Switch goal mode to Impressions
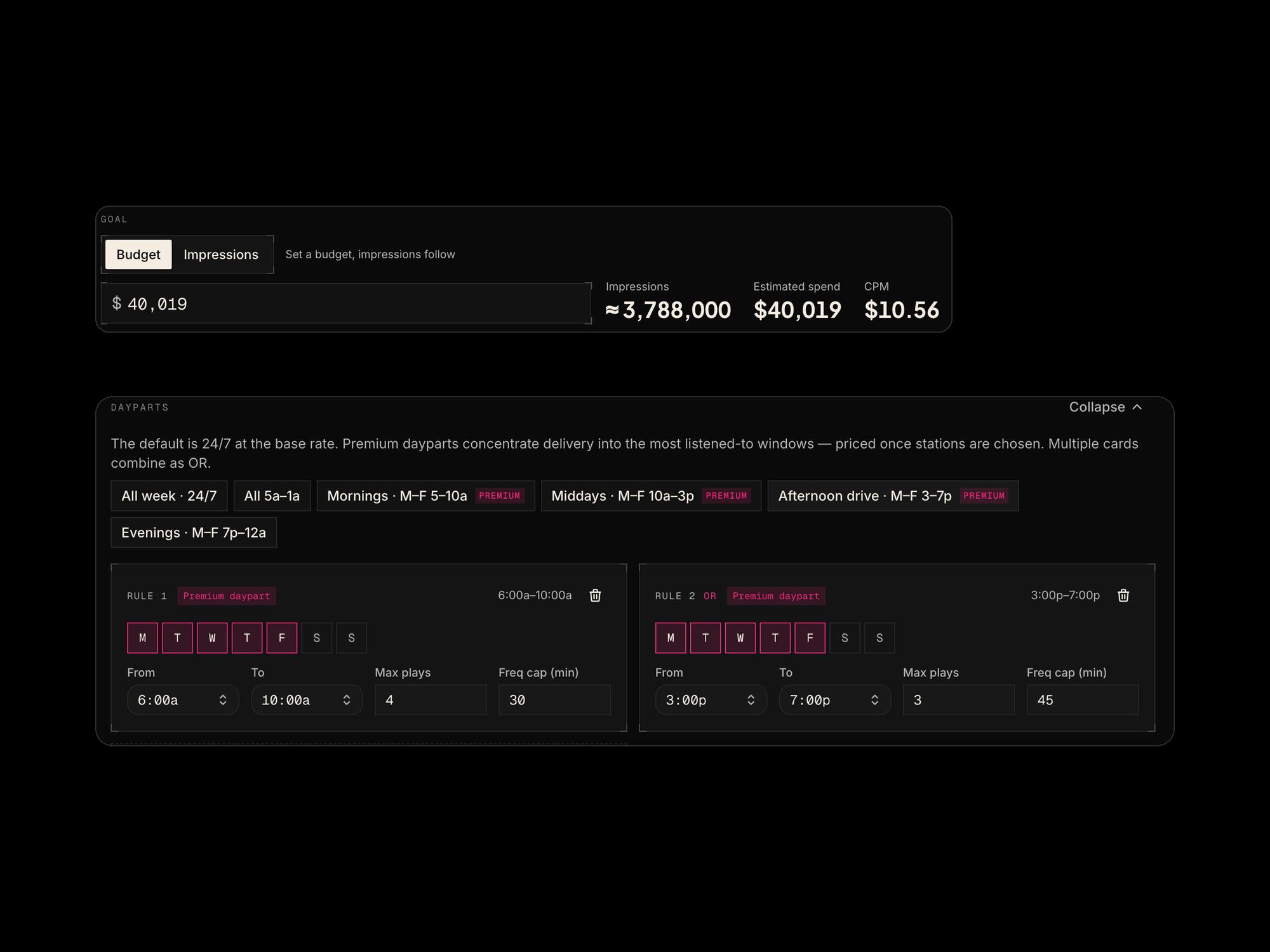This screenshot has height=952, width=1270. 221,255
